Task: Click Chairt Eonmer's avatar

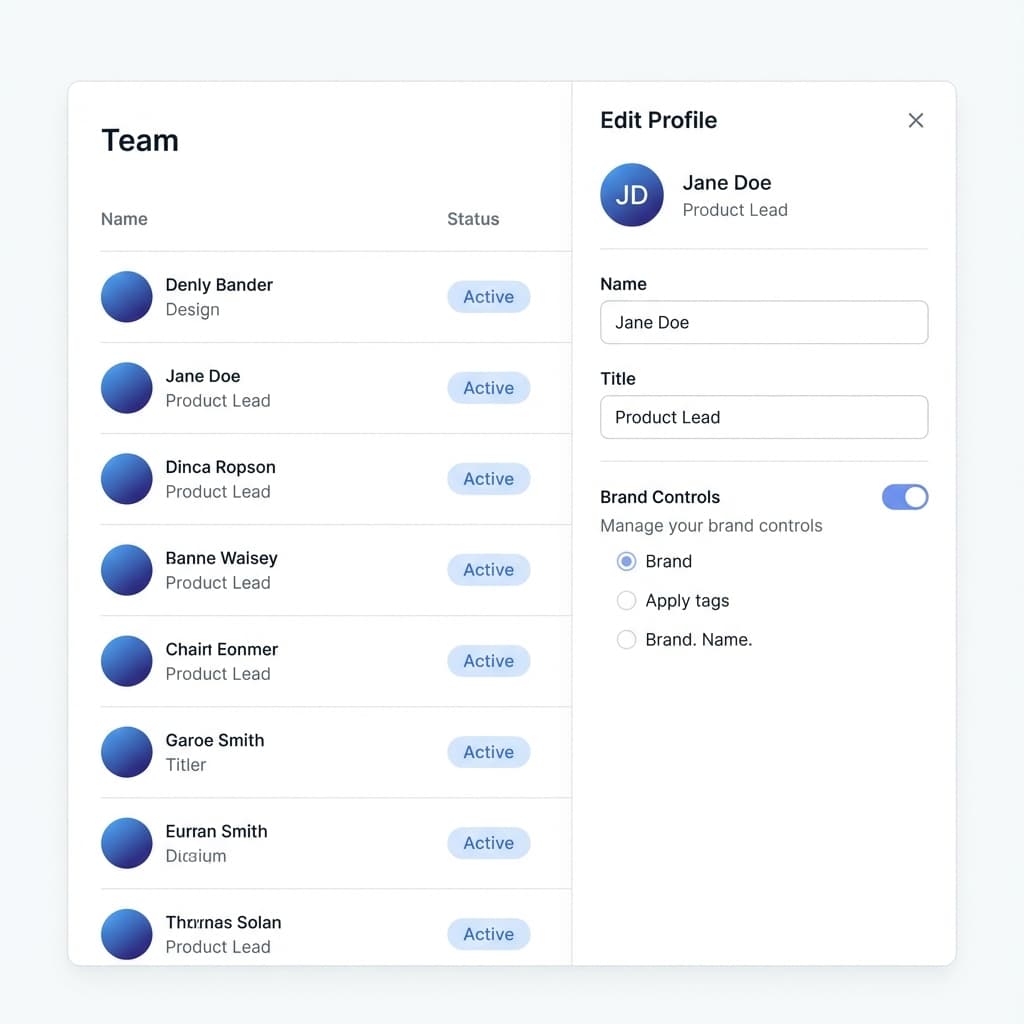Action: point(126,660)
